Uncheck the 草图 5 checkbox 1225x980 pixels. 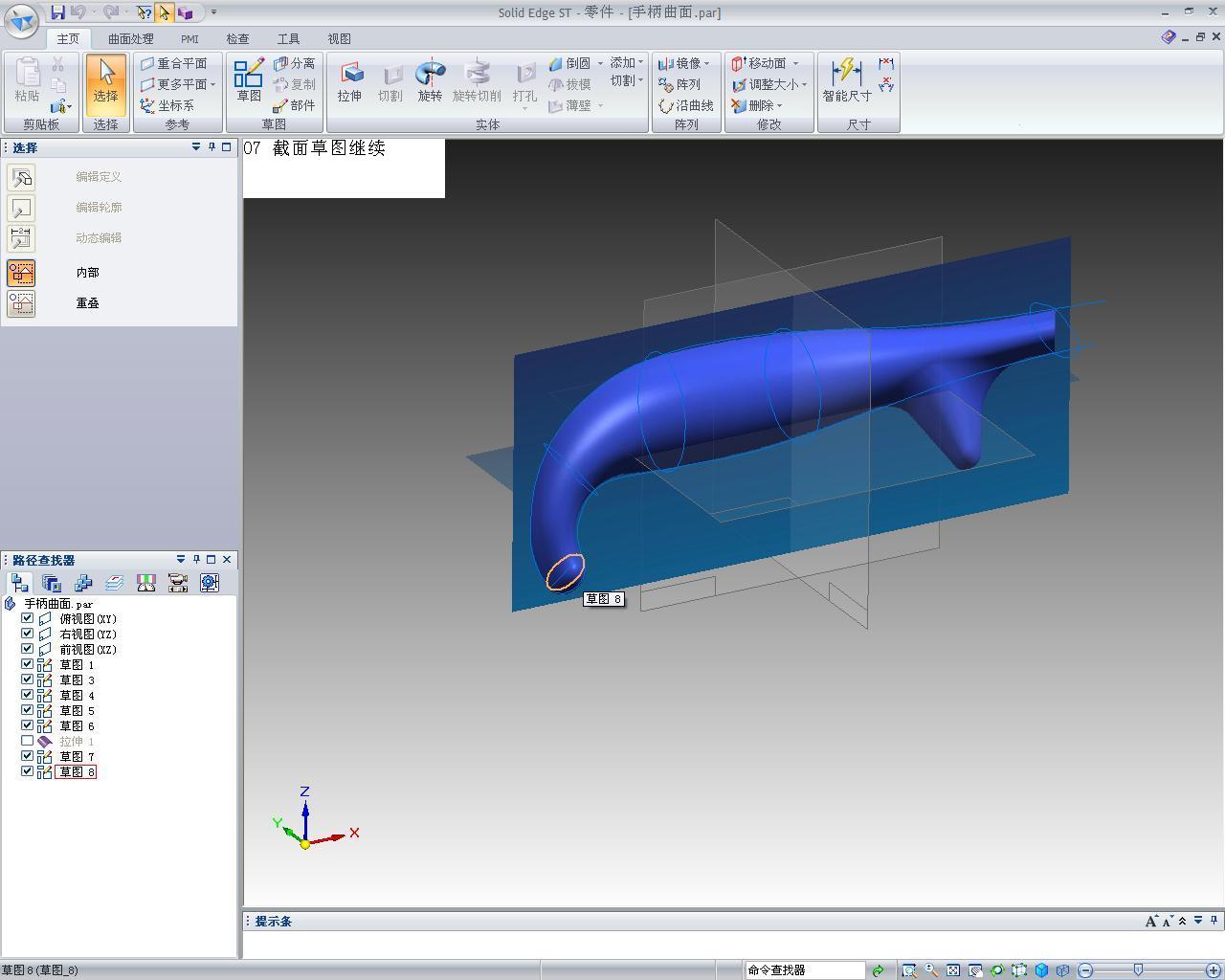pos(28,710)
